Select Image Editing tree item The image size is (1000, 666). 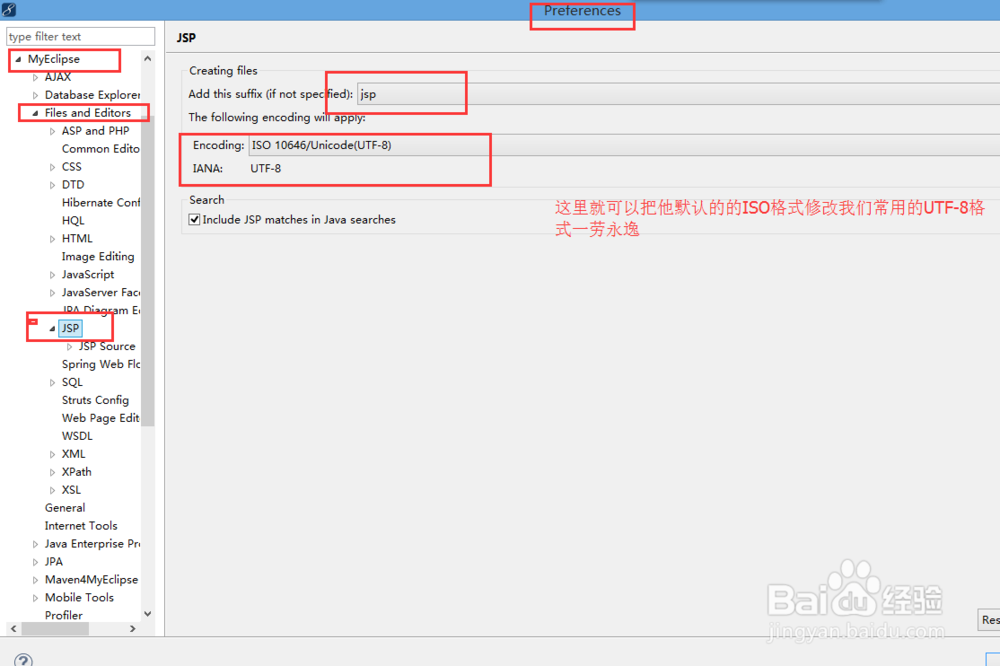tap(98, 256)
